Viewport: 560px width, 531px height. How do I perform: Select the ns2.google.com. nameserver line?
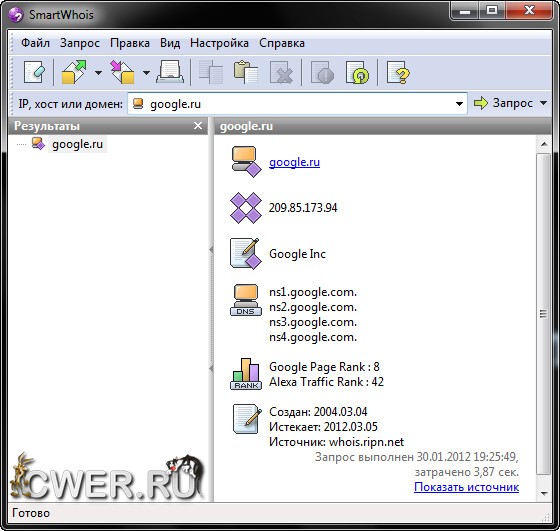[x=313, y=307]
